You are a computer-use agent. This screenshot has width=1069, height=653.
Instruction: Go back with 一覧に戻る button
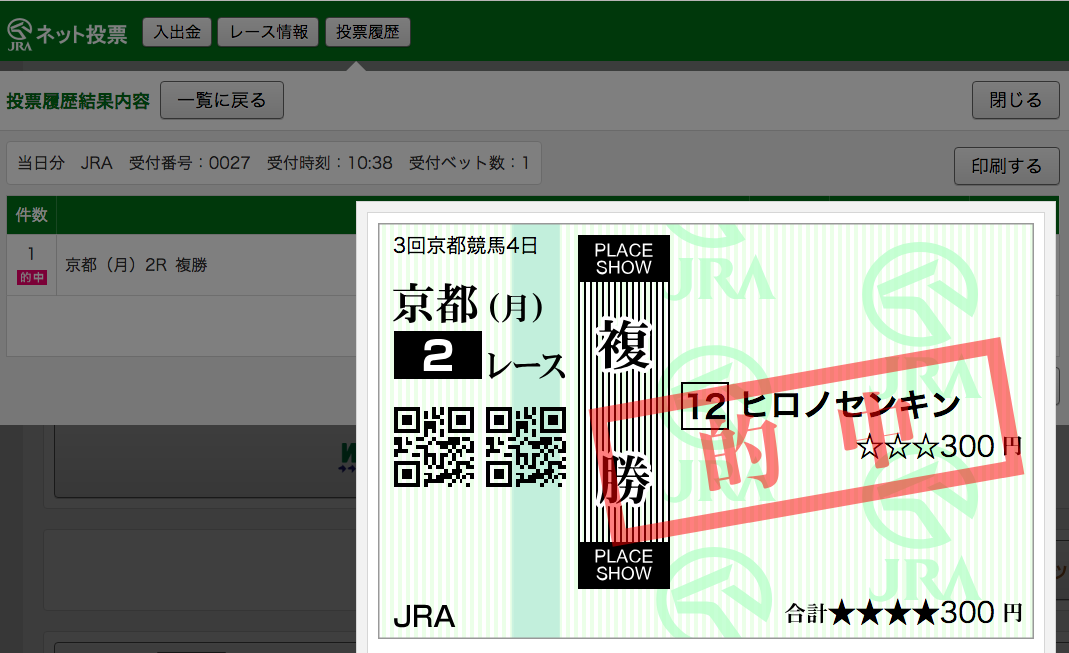[x=222, y=100]
